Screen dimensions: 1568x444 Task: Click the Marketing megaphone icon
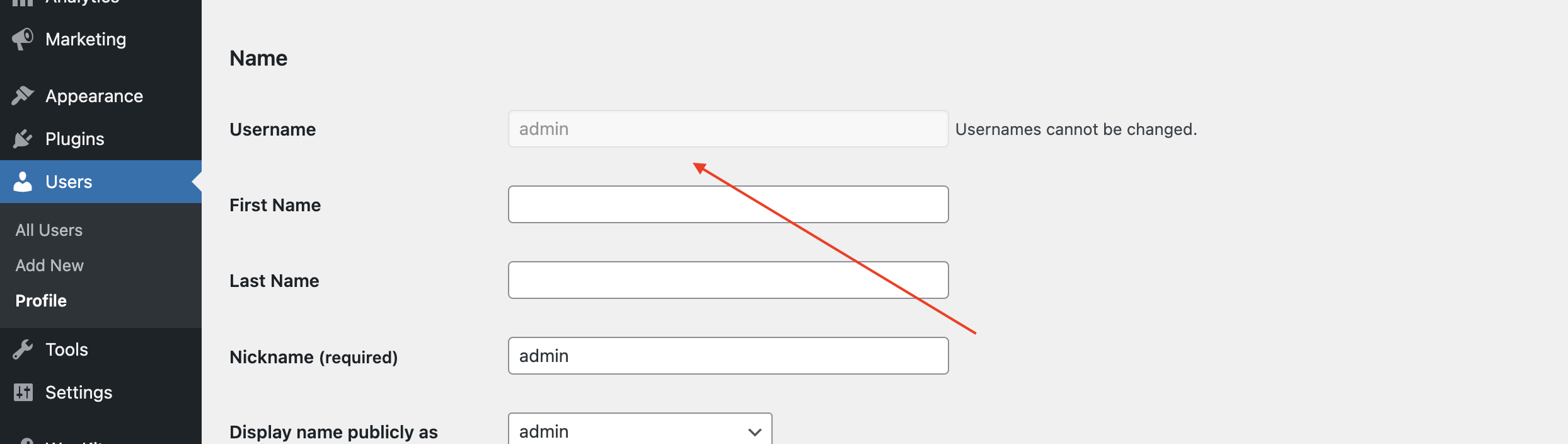(23, 39)
